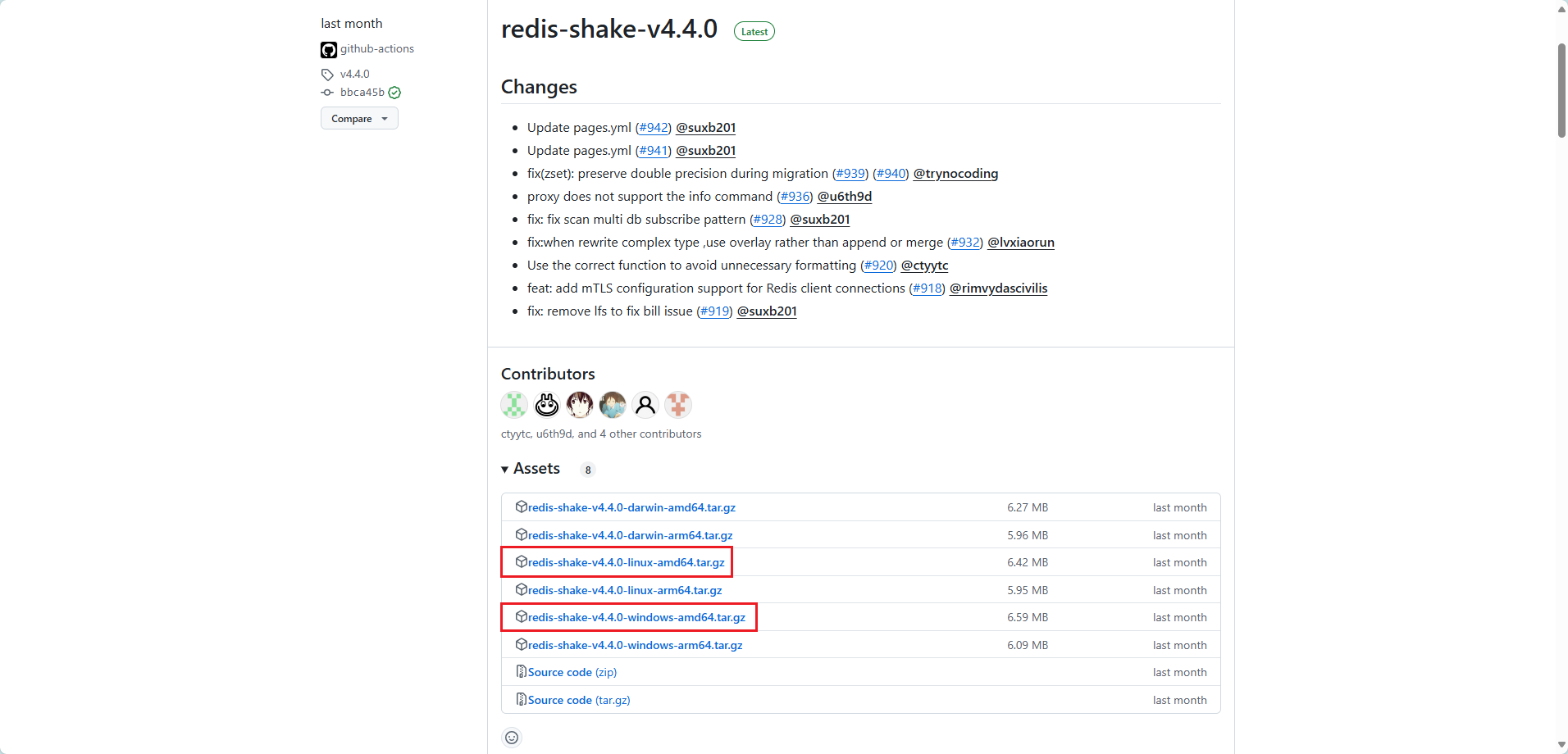This screenshot has height=754, width=1568.
Task: Open the first contributor's green pixel avatar
Action: (x=514, y=405)
